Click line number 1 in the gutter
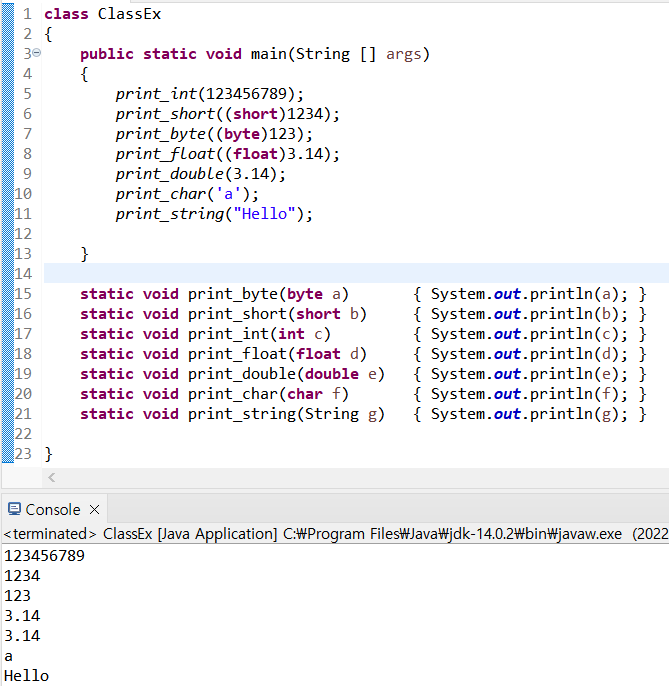 point(28,14)
